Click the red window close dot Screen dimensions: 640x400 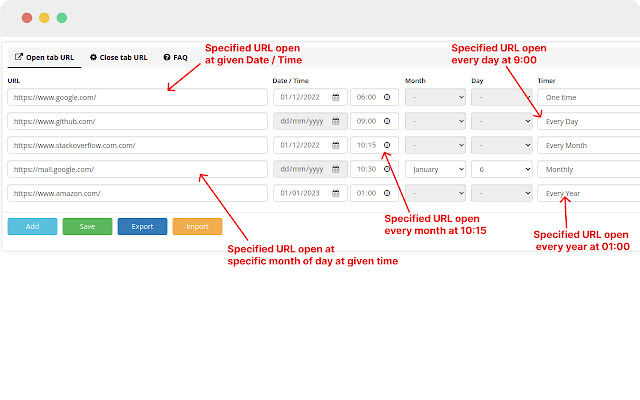click(x=27, y=18)
